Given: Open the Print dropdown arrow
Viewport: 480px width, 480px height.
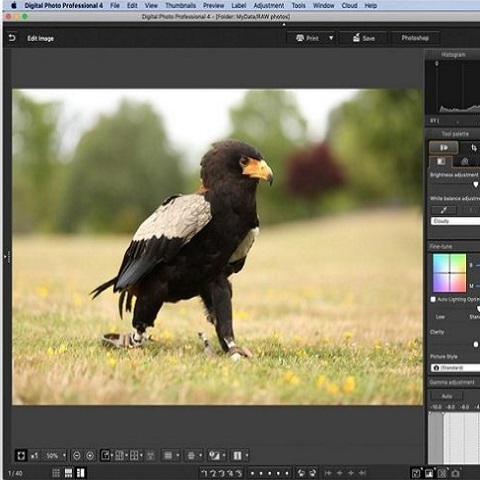Looking at the screenshot, I should click(331, 38).
